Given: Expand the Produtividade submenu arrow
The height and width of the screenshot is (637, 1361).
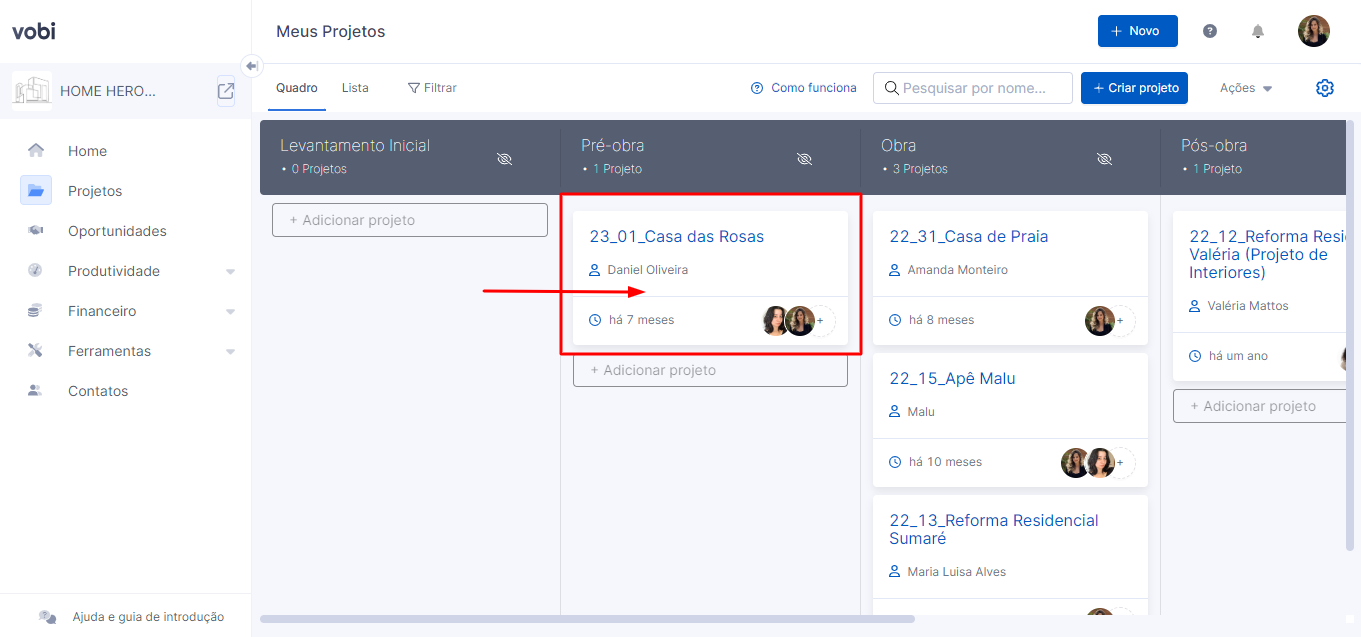Looking at the screenshot, I should (x=231, y=272).
